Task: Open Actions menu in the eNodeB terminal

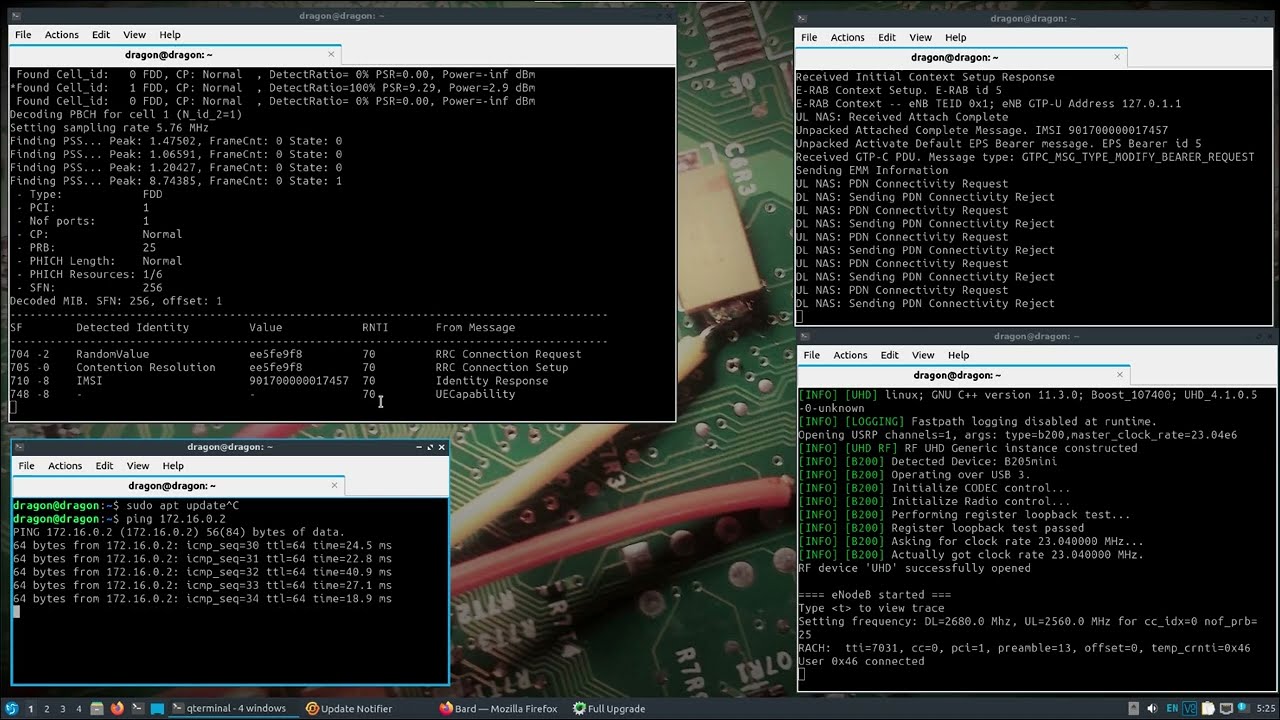Action: 850,355
